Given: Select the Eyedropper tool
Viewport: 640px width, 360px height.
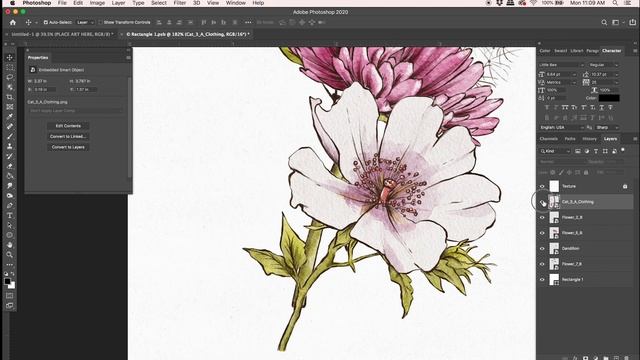Looking at the screenshot, I should pos(9,117).
